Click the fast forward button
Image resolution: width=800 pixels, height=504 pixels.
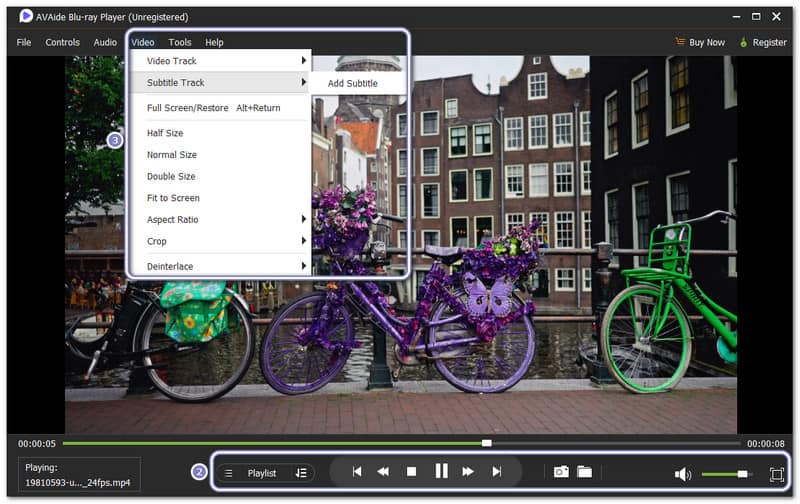click(468, 472)
